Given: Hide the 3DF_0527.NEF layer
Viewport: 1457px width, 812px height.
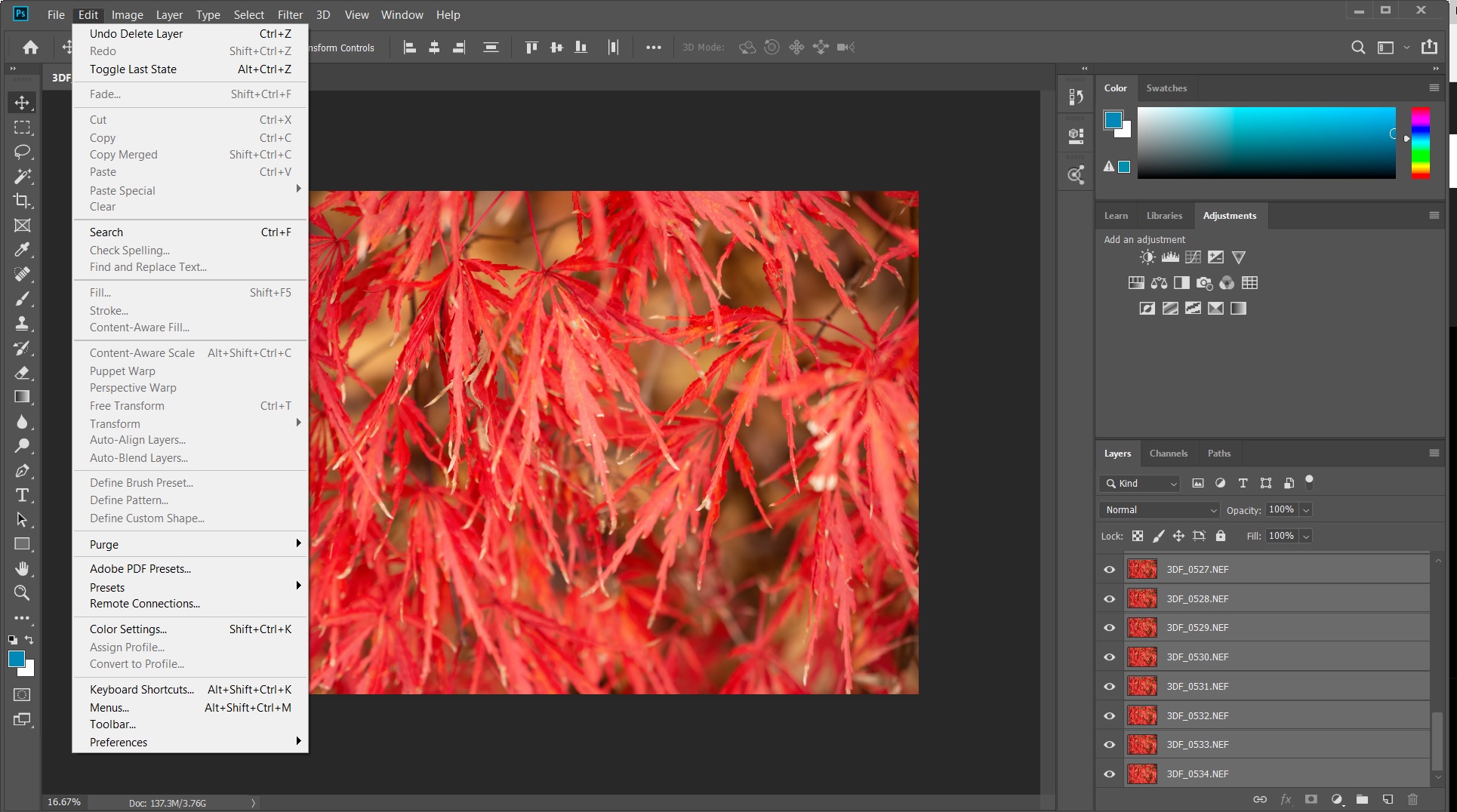Looking at the screenshot, I should pyautogui.click(x=1108, y=569).
